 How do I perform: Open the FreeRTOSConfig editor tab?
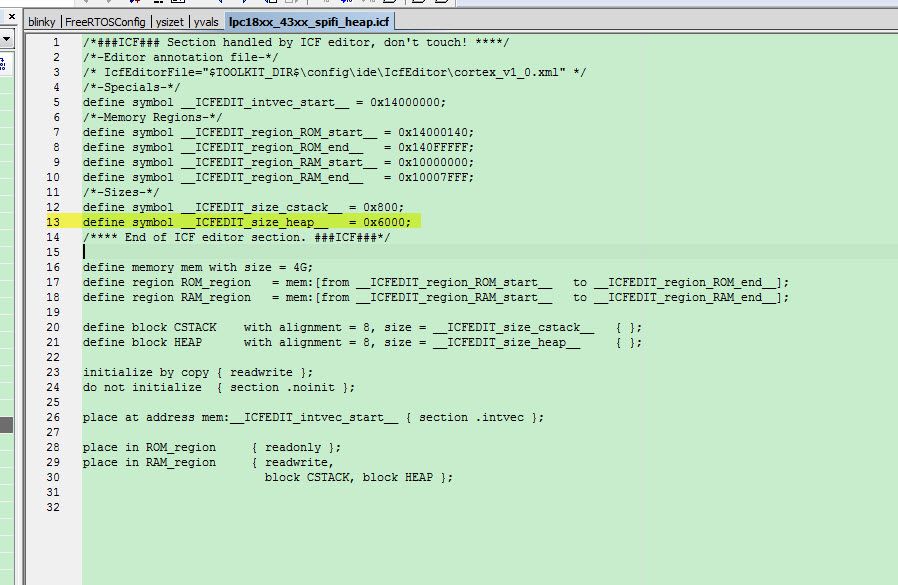tap(105, 22)
